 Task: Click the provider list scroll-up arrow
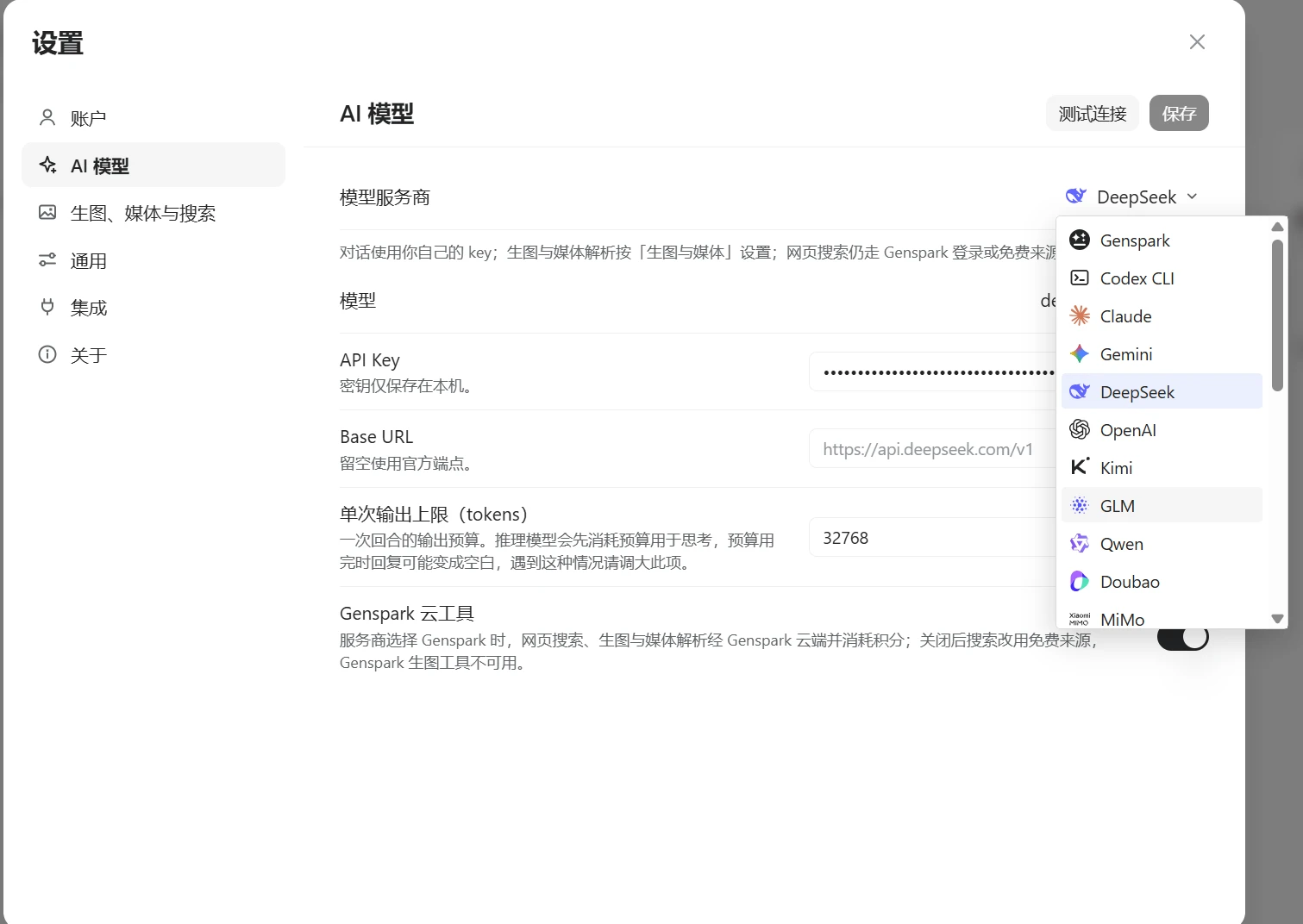1277,227
